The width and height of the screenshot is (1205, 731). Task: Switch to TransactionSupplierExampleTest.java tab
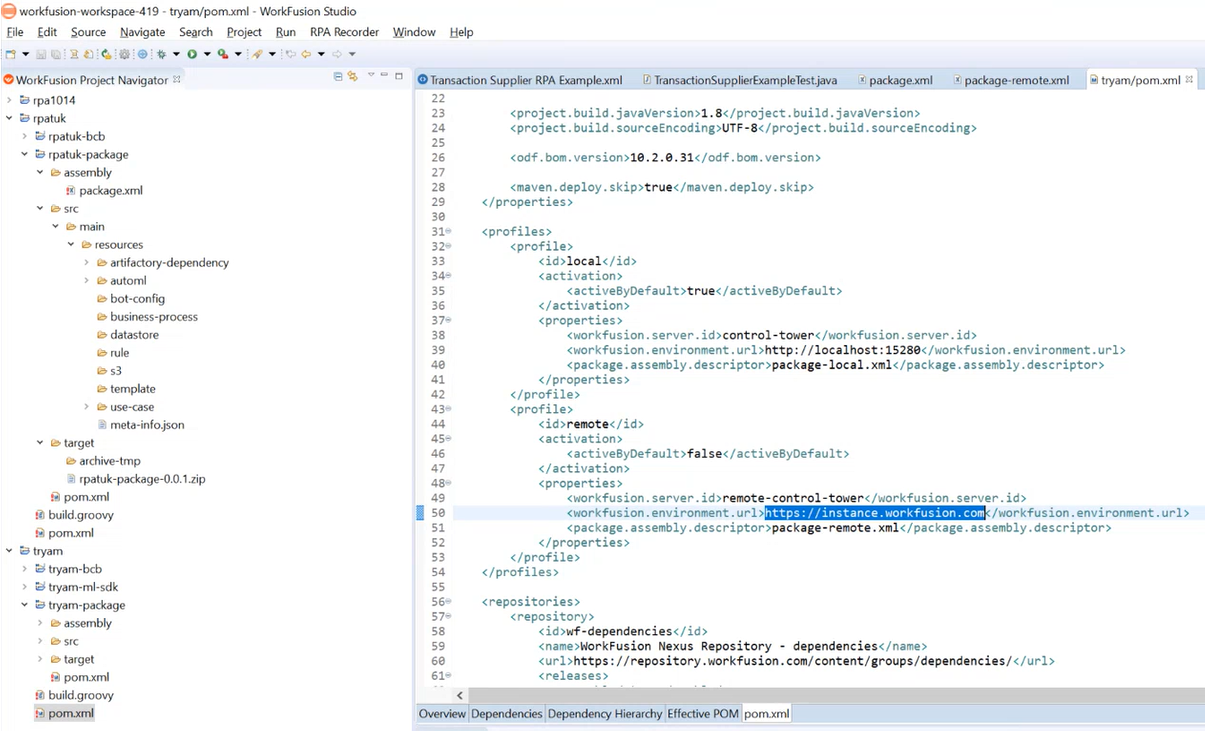pos(741,80)
